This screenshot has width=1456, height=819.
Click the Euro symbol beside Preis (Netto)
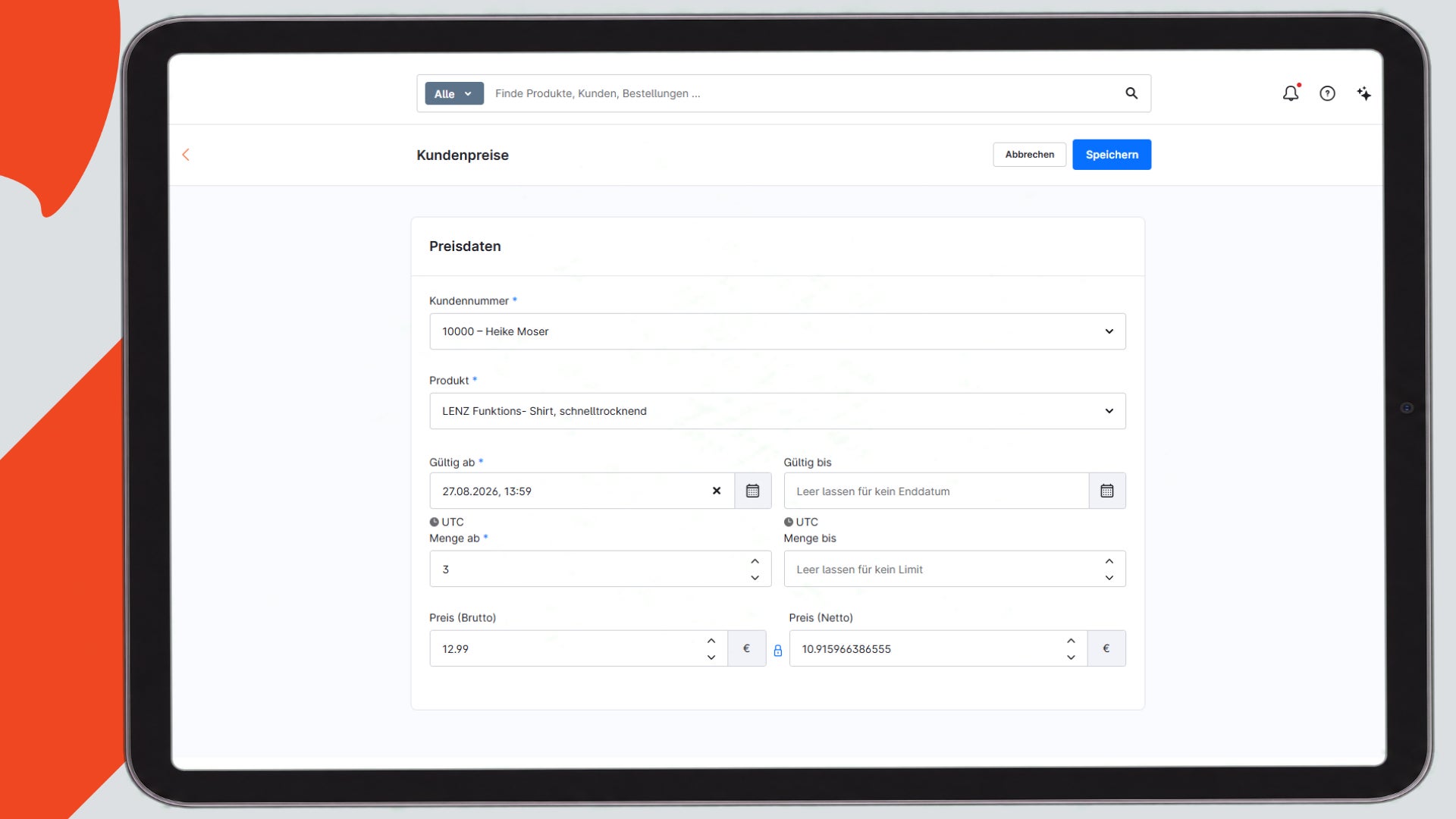[x=1106, y=648]
